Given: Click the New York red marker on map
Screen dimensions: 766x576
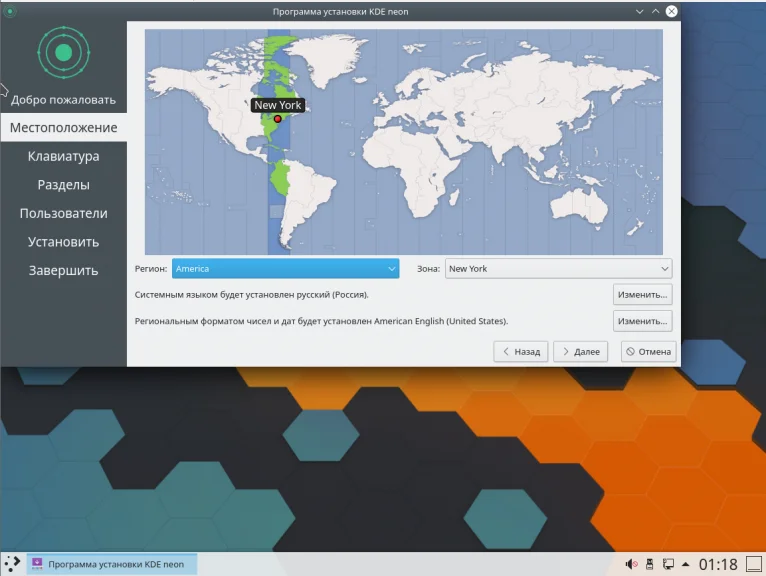Looking at the screenshot, I should pos(277,119).
